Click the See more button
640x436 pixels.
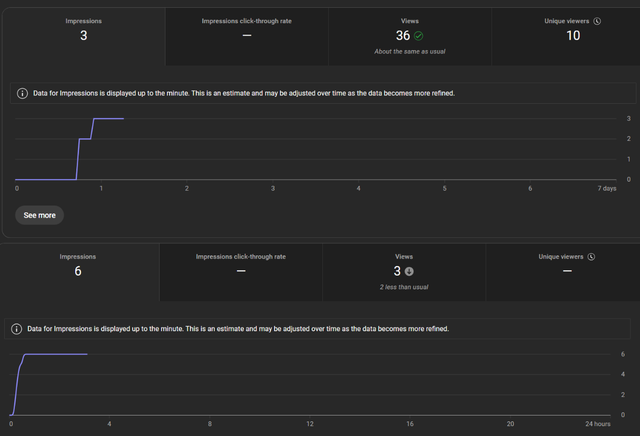click(40, 215)
